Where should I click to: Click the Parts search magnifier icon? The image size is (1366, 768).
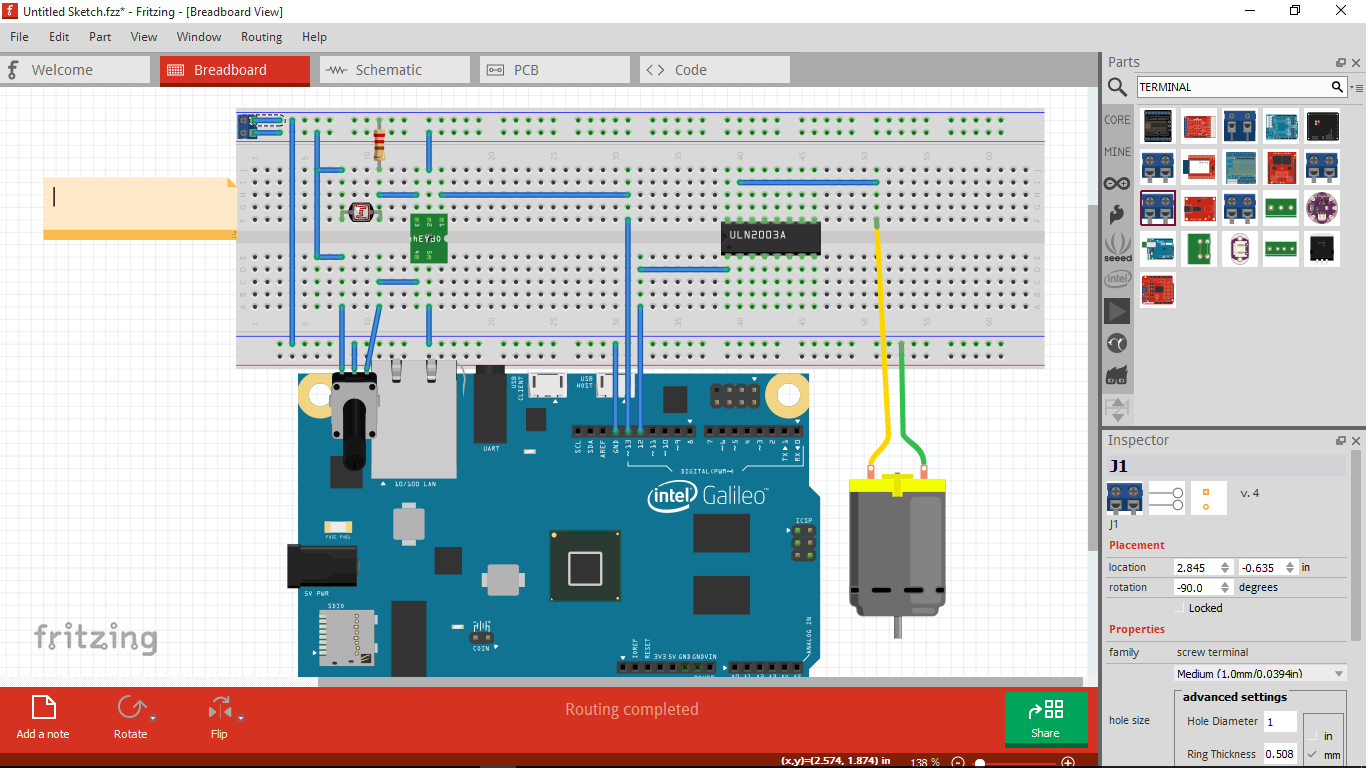(x=1117, y=88)
